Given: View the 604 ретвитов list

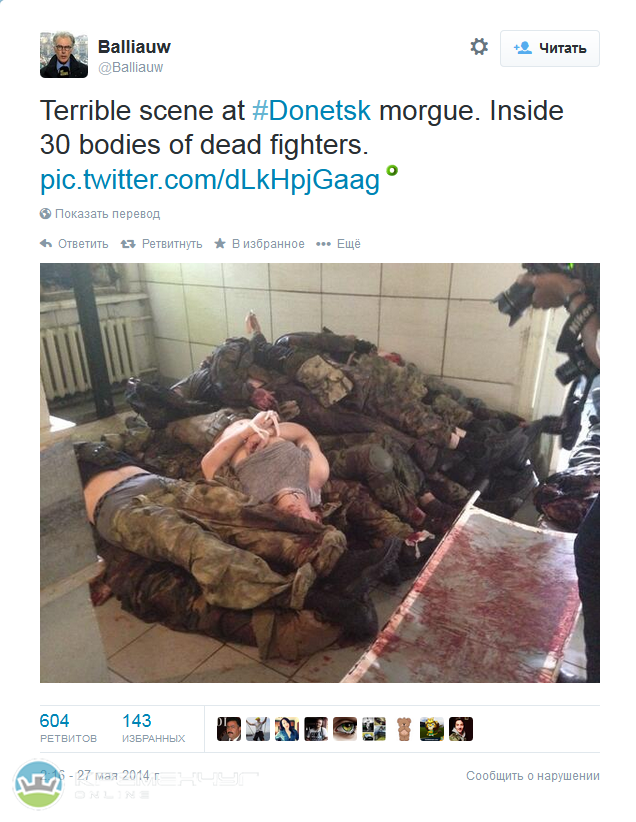Looking at the screenshot, I should pos(68,728).
